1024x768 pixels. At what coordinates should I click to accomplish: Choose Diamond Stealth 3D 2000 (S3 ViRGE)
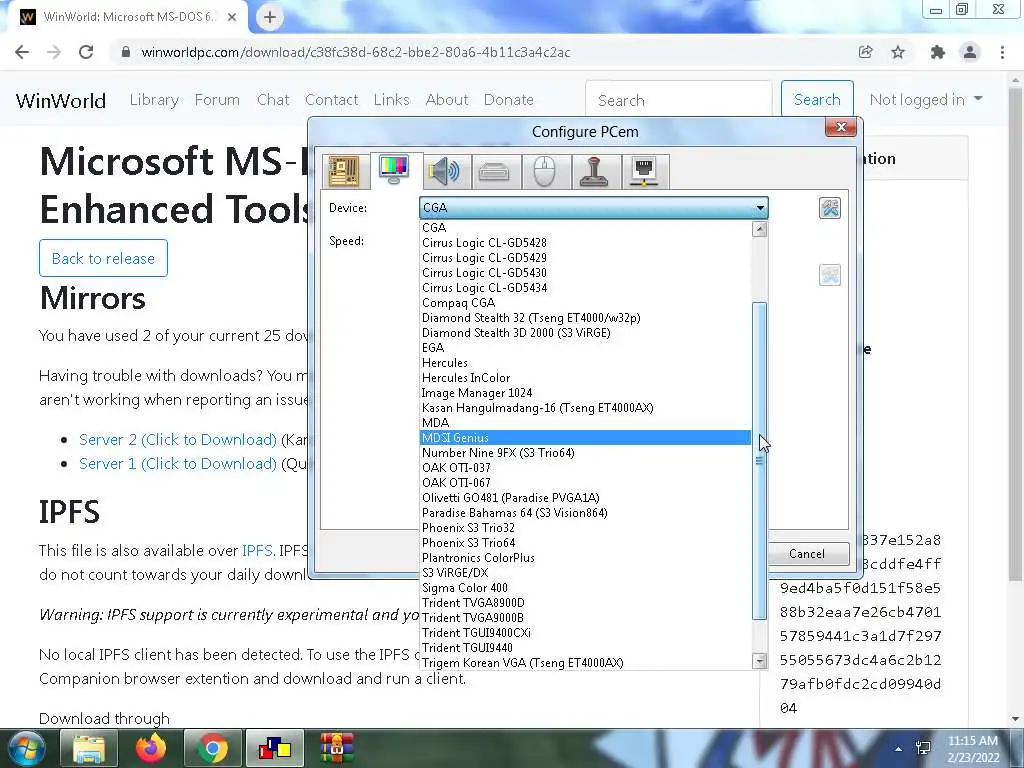coord(585,333)
